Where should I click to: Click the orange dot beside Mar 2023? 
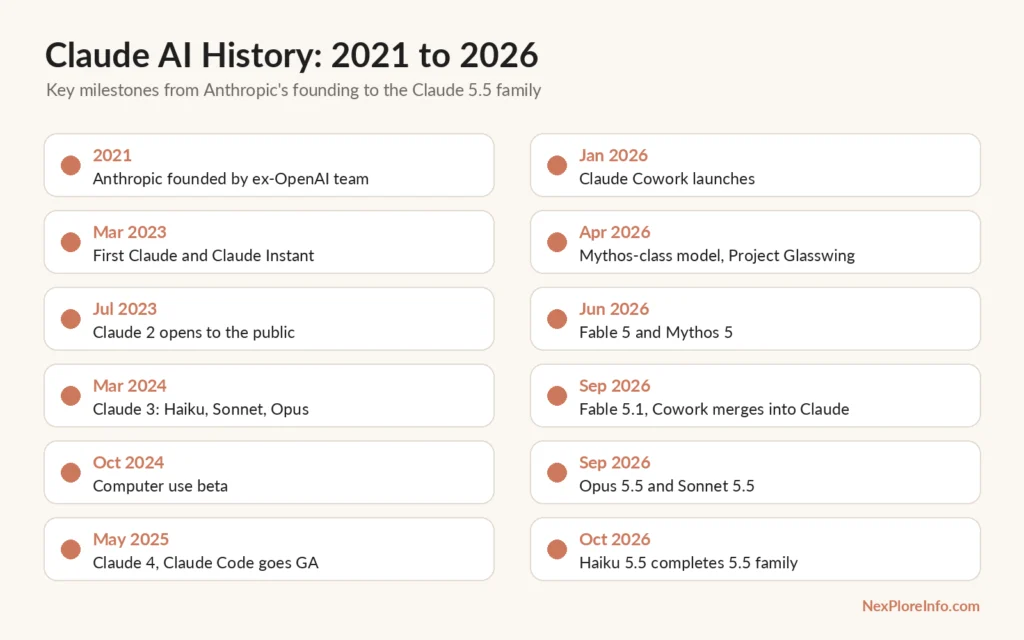tap(71, 242)
